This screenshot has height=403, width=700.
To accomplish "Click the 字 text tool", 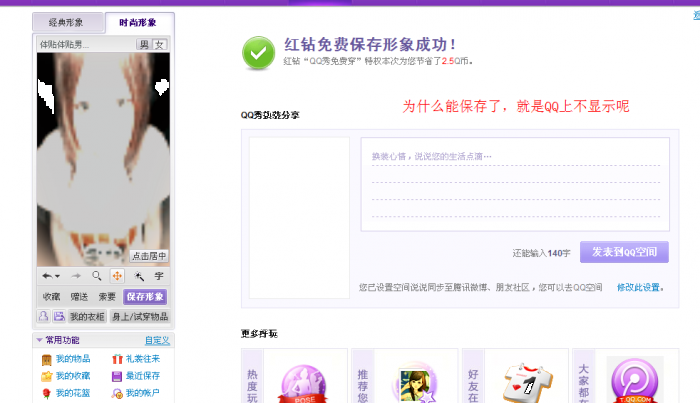I will point(159,276).
